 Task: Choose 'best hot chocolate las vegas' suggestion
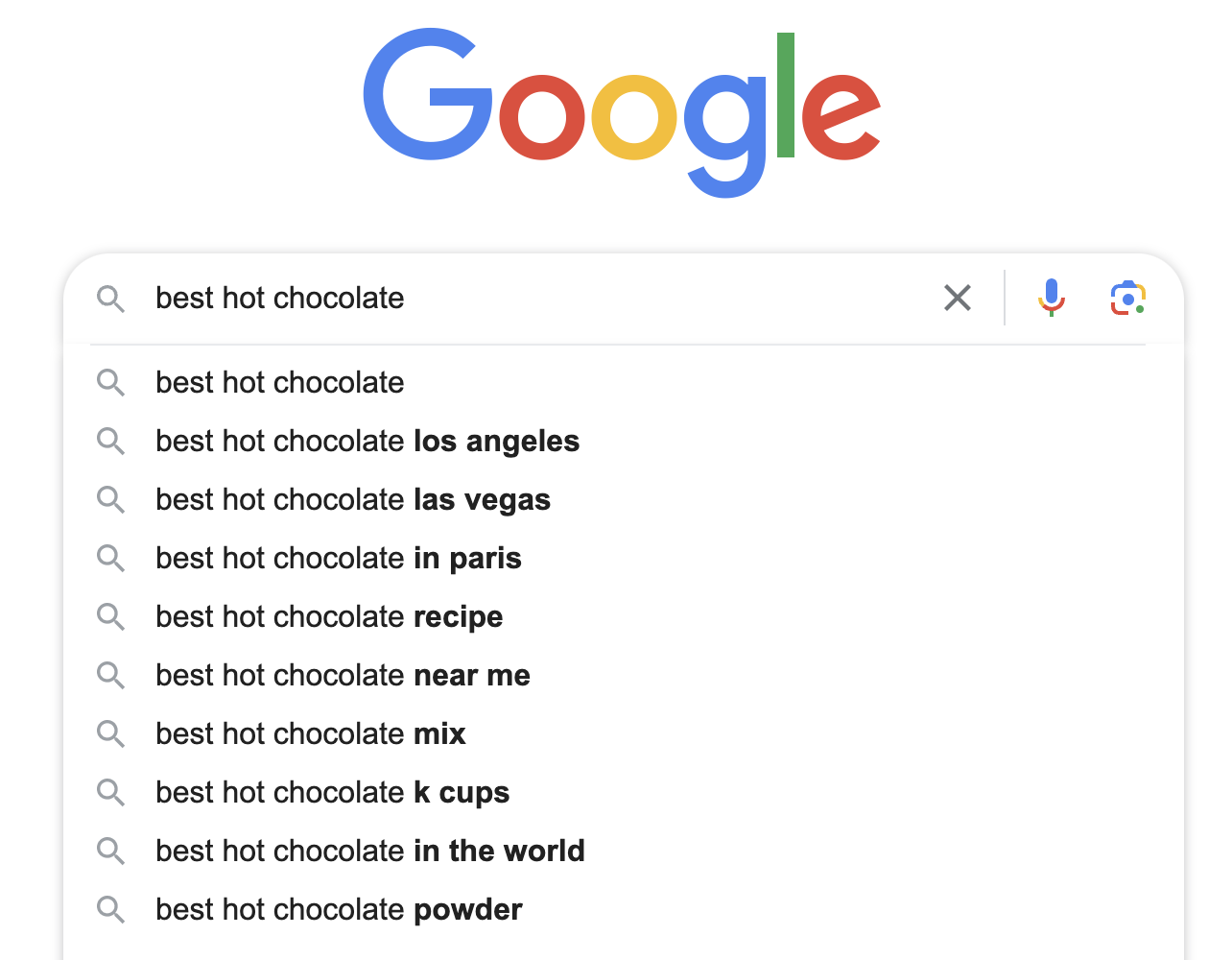tap(353, 500)
